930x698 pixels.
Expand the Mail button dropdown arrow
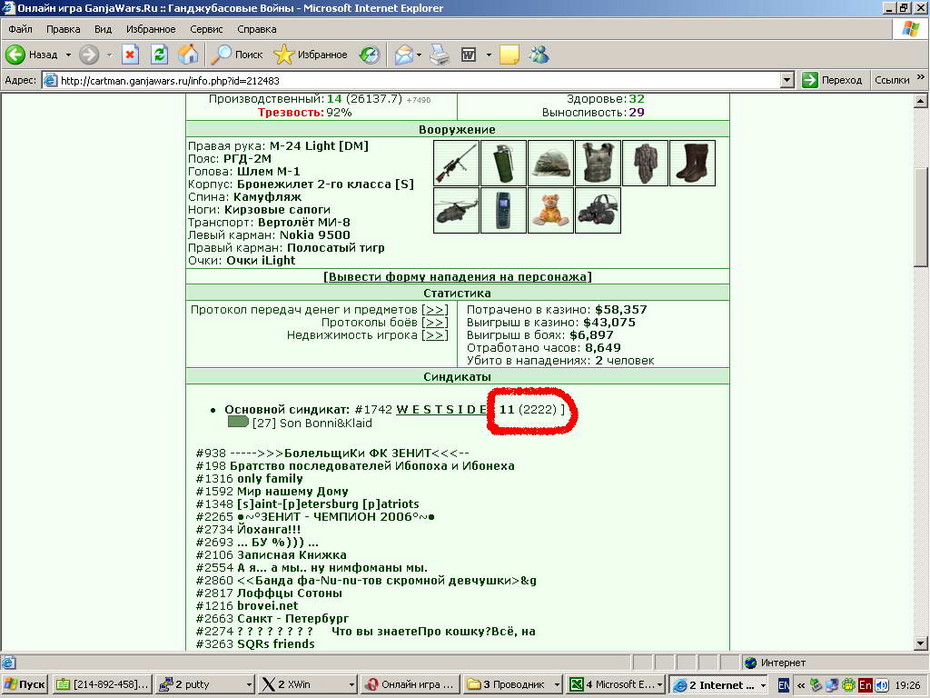click(419, 55)
